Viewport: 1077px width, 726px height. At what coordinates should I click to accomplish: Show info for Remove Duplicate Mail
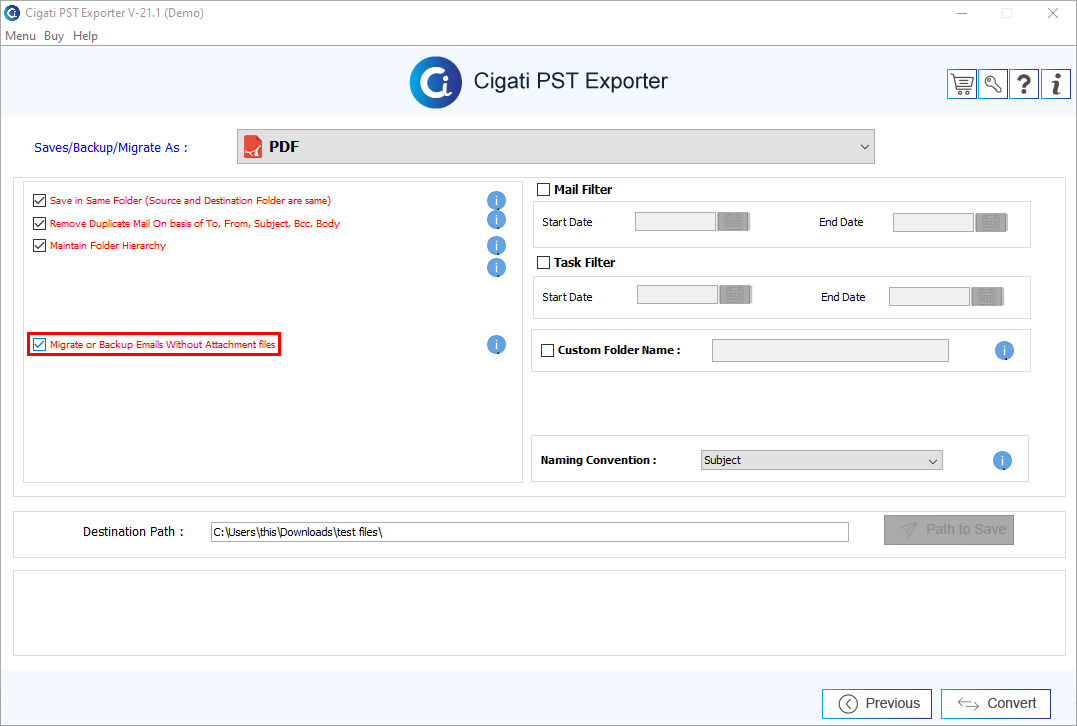[x=497, y=220]
